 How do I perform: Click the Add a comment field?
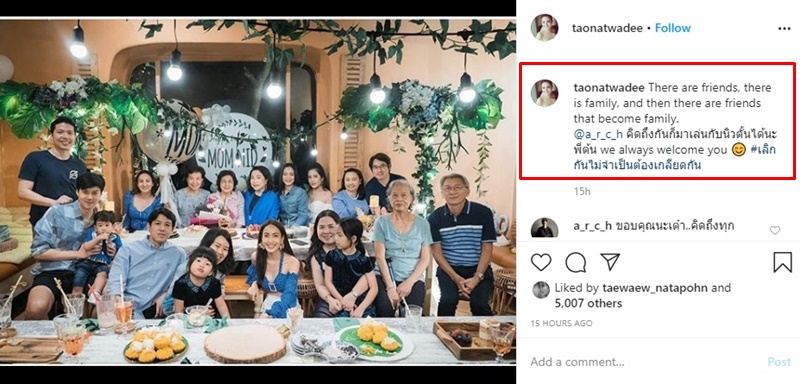coord(645,362)
